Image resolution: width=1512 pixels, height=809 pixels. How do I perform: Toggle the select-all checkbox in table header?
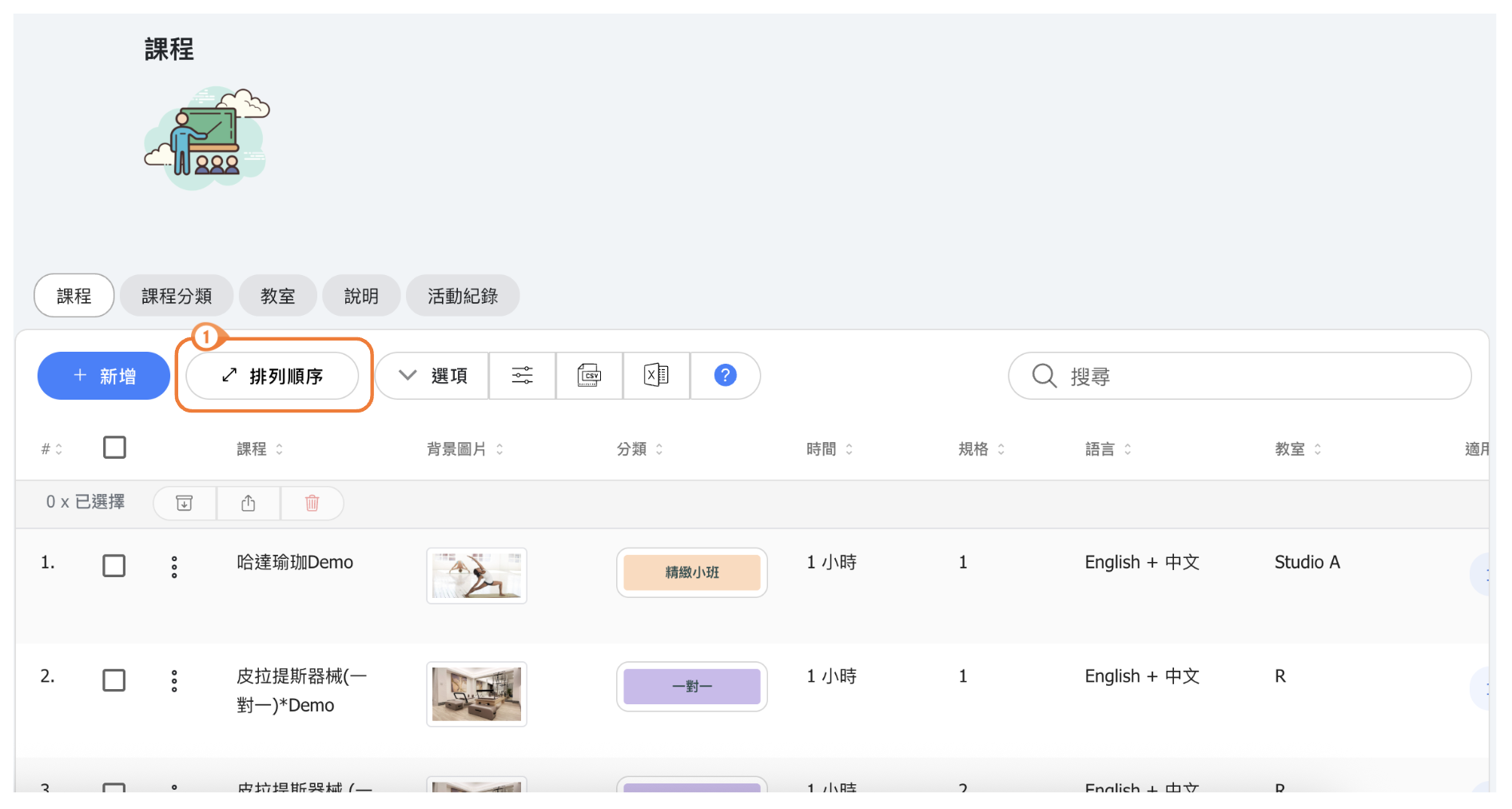[x=114, y=448]
